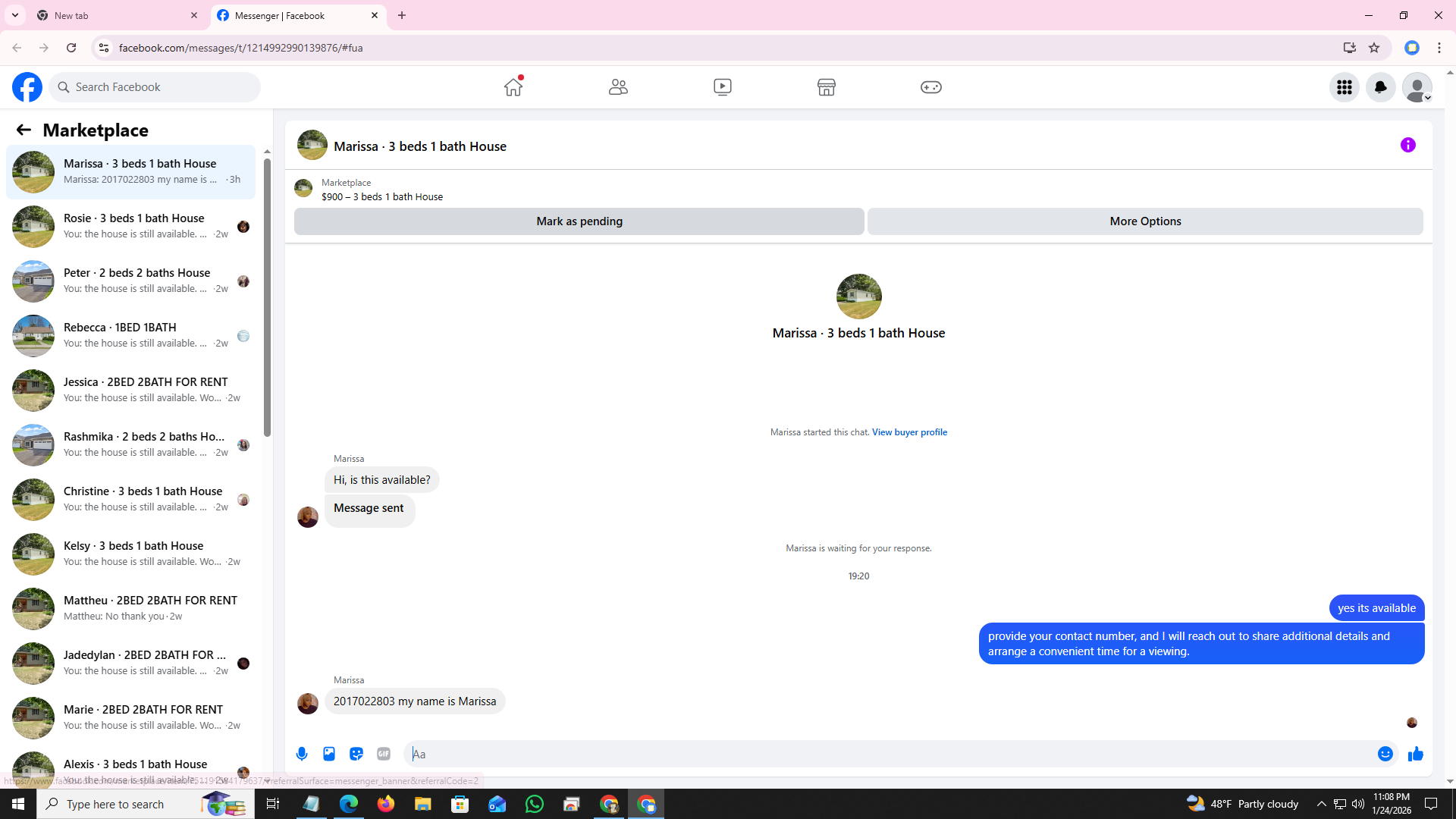
Task: Expand the Chrome tab search dropdown
Action: tap(14, 15)
